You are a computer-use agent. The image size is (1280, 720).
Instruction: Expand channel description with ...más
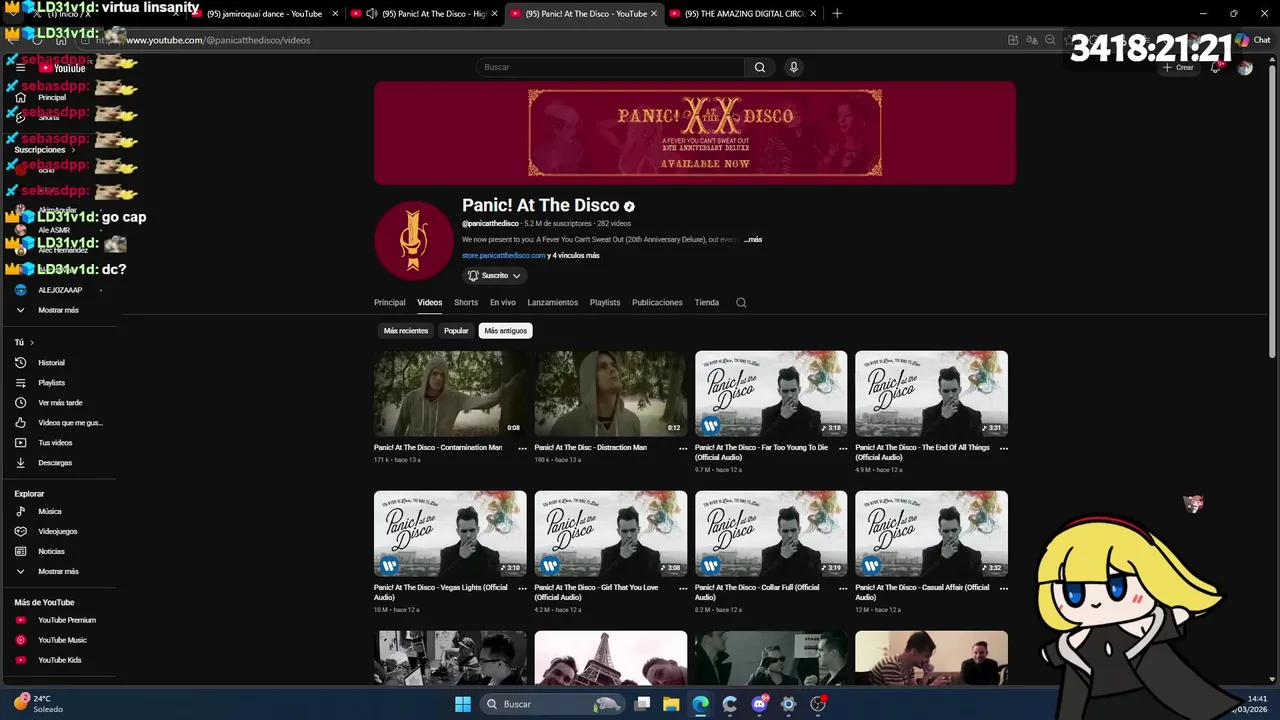(753, 240)
